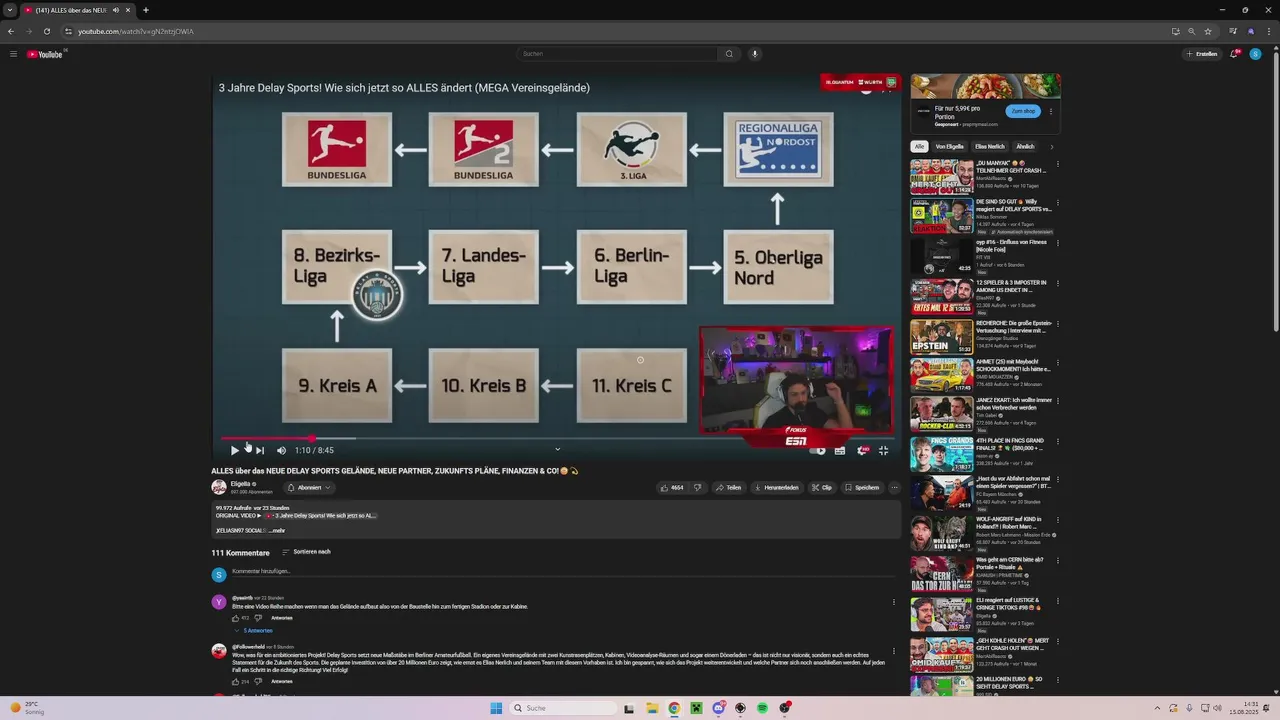The height and width of the screenshot is (720, 1280).
Task: Reload the page in Chrome
Action: point(46,31)
